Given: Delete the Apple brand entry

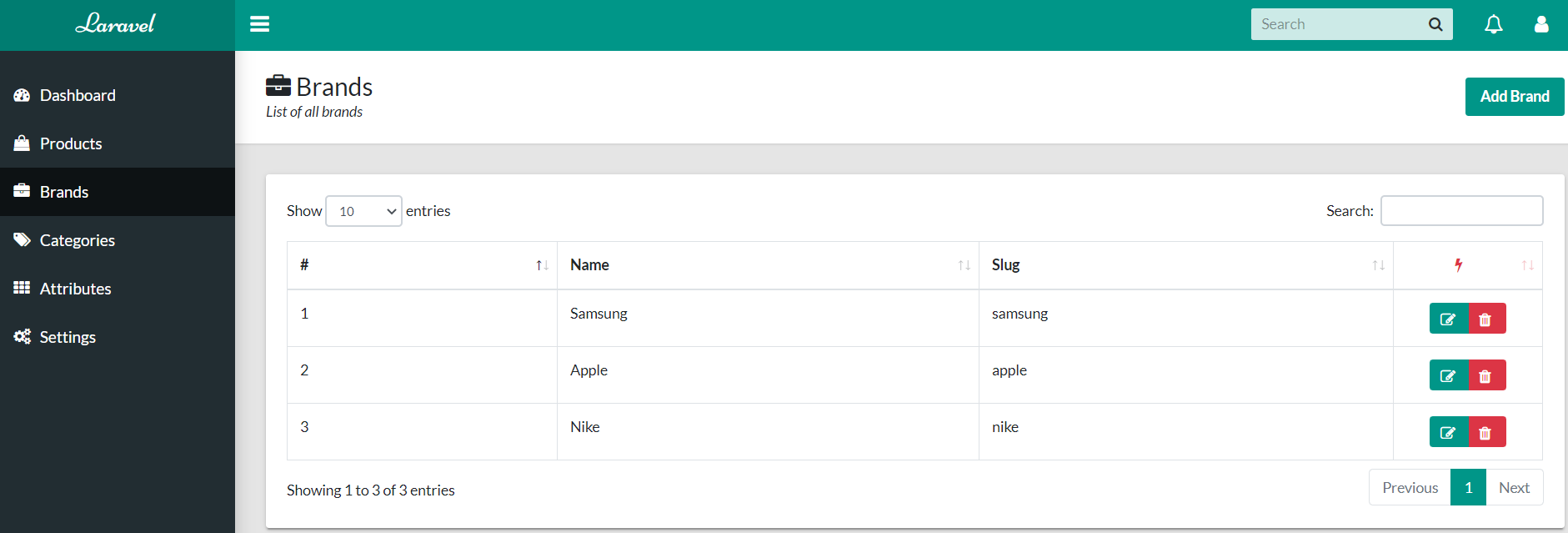Looking at the screenshot, I should pos(1485,375).
